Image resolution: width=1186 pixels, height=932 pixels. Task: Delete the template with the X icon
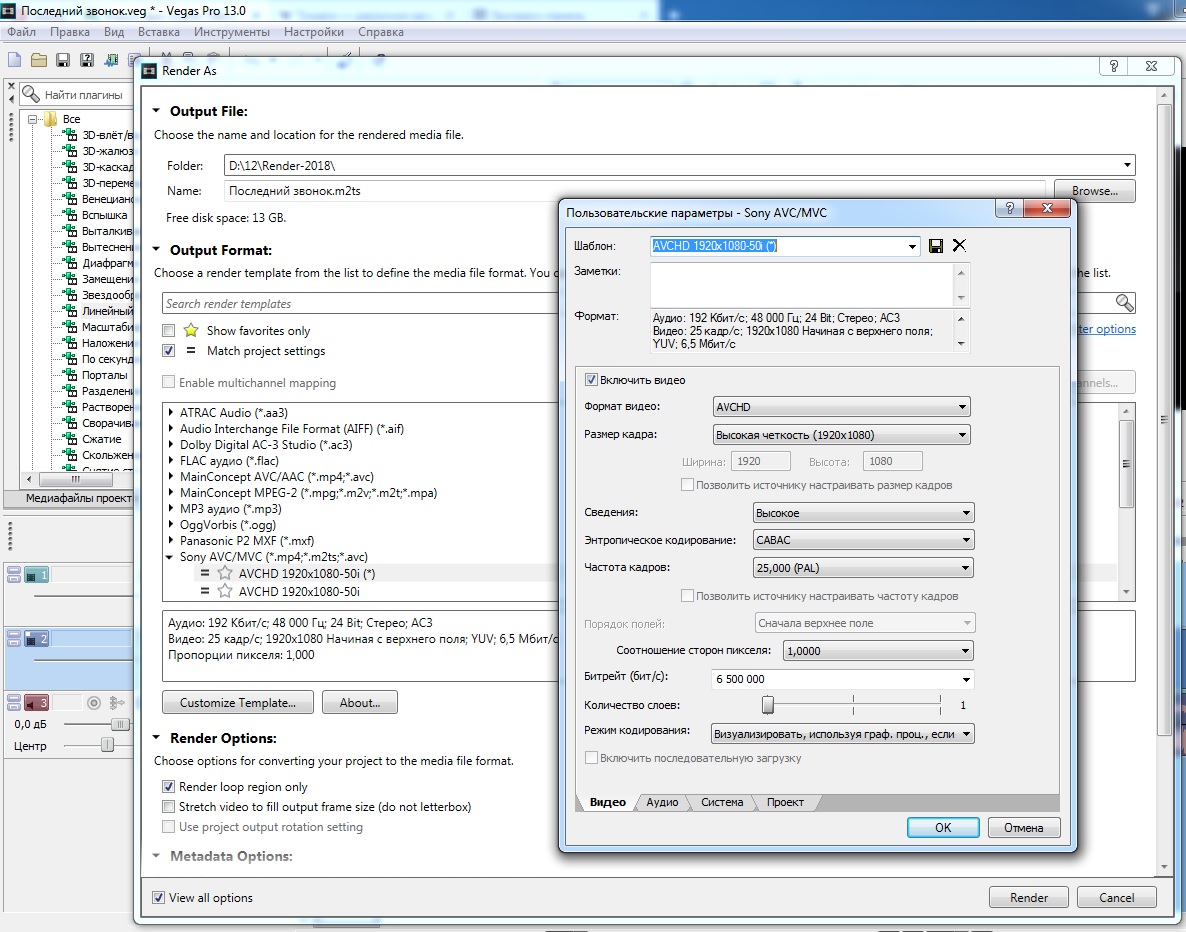[959, 246]
